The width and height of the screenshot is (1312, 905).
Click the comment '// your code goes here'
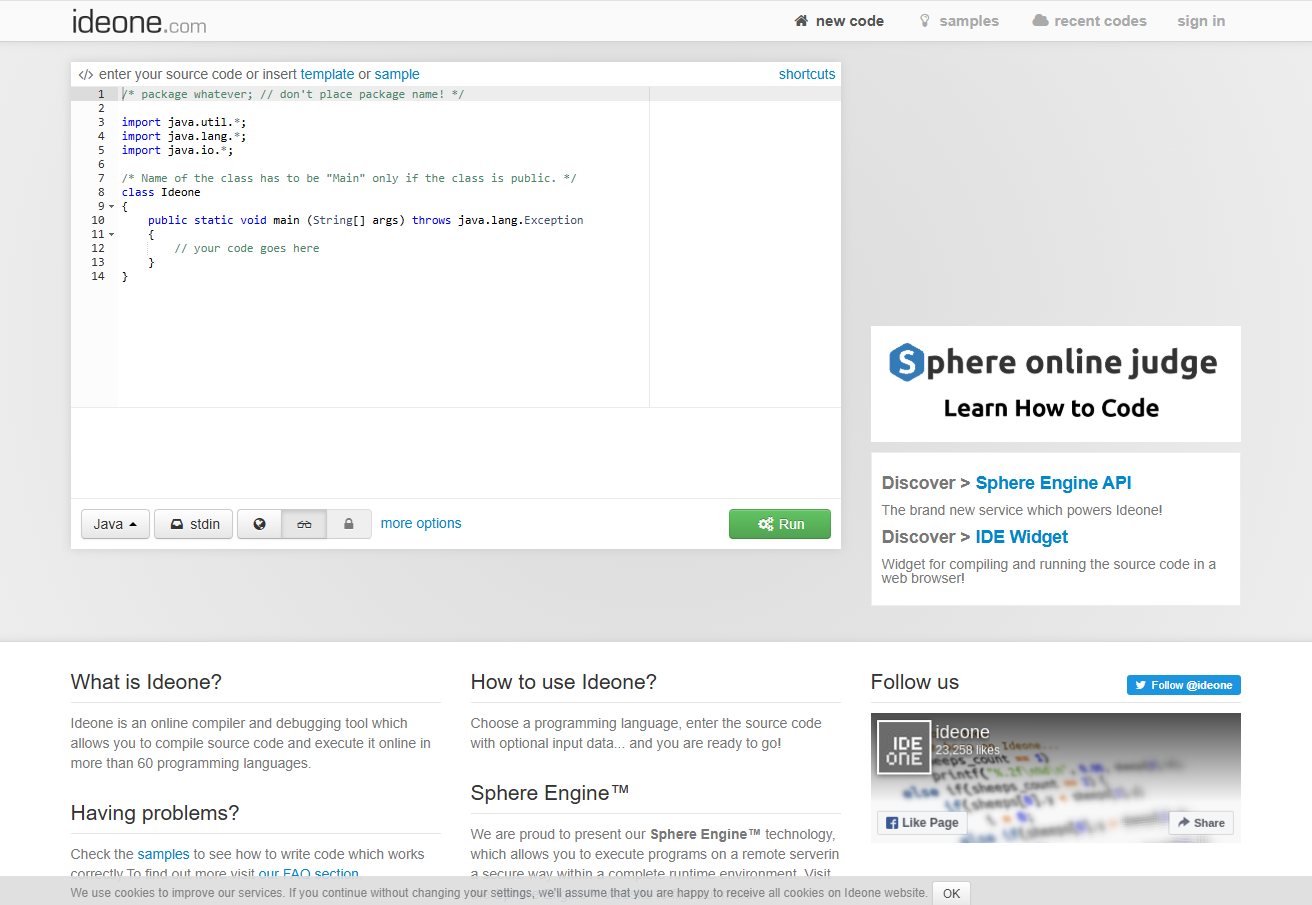247,248
